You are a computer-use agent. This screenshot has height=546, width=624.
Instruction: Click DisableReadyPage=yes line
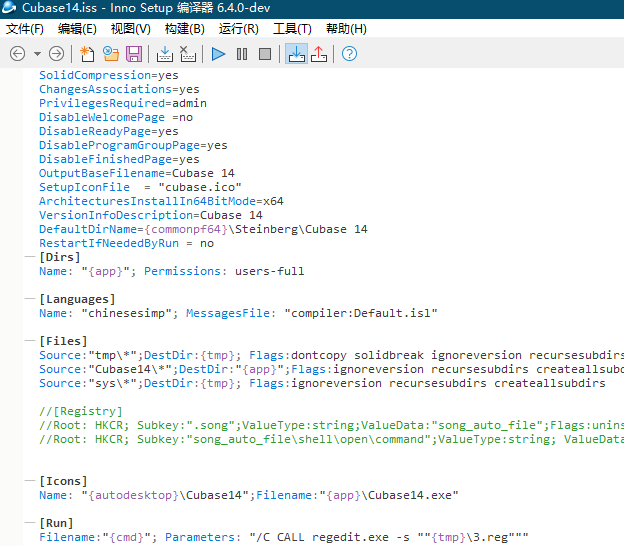(109, 131)
